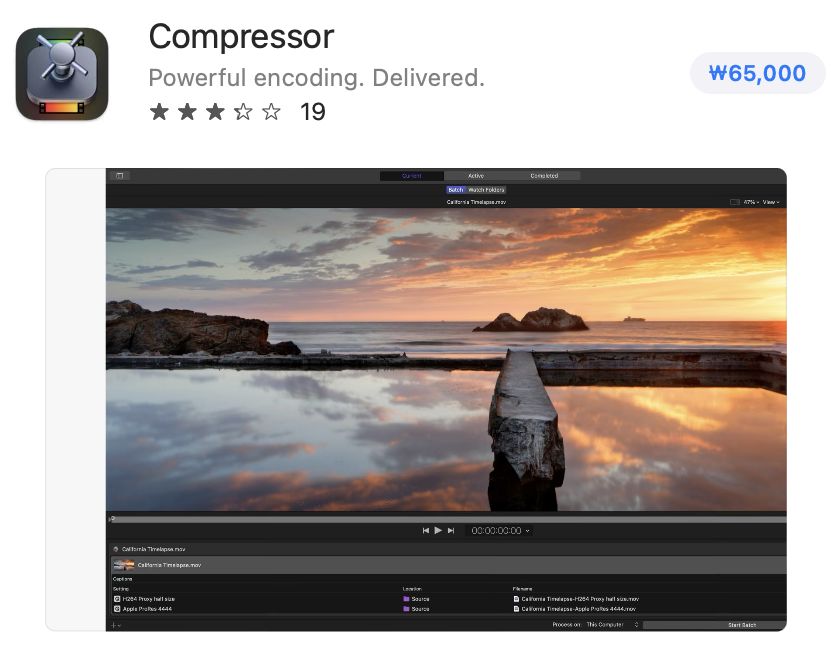Click the California Timelapse.mov batch header icon
This screenshot has width=840, height=654.
pyautogui.click(x=116, y=549)
